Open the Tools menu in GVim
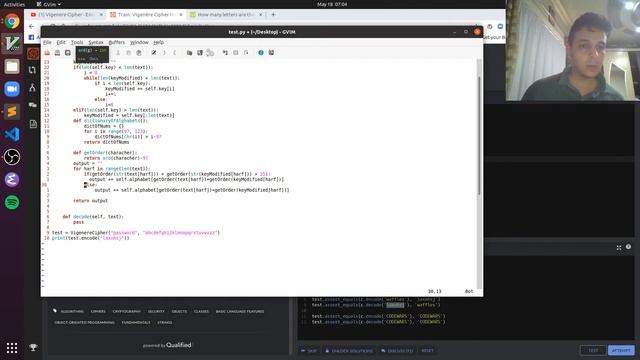Viewport: 640px width, 360px height. [x=77, y=42]
